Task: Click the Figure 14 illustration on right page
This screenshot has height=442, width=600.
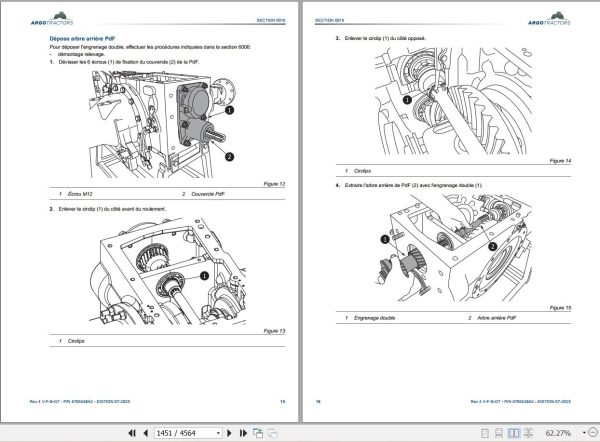Action: pos(453,101)
